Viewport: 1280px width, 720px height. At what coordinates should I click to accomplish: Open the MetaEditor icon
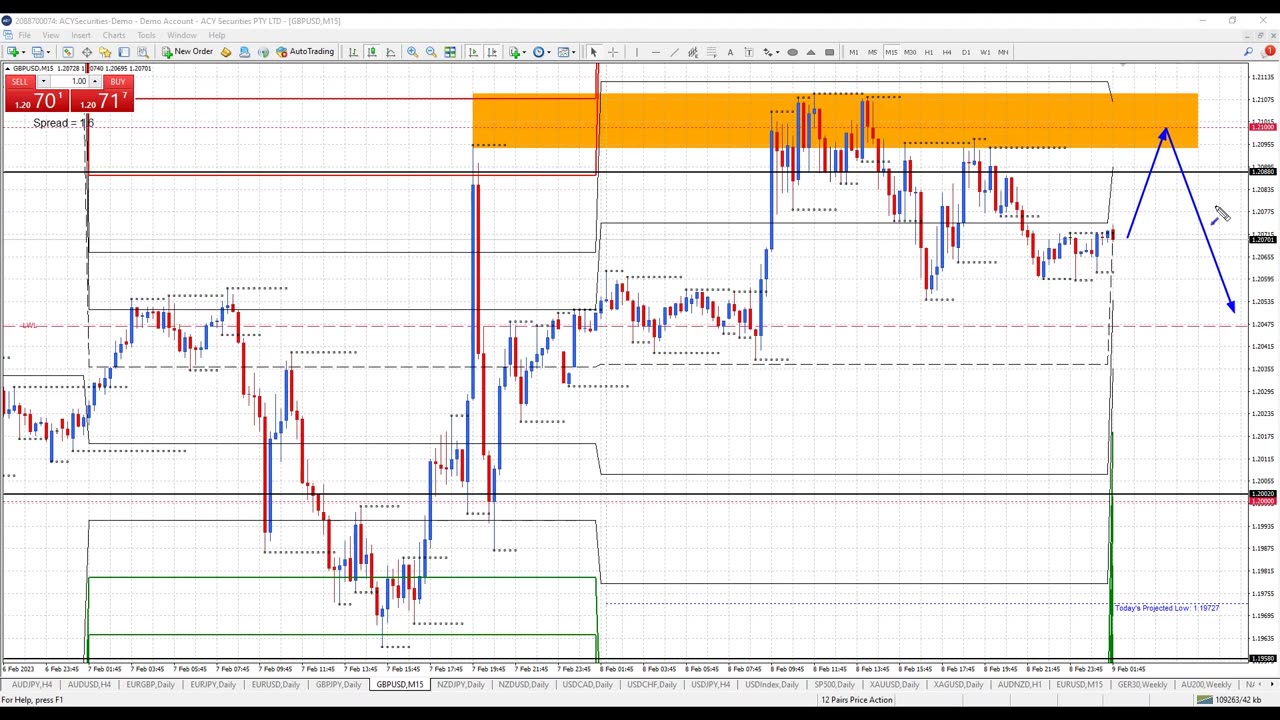[226, 52]
